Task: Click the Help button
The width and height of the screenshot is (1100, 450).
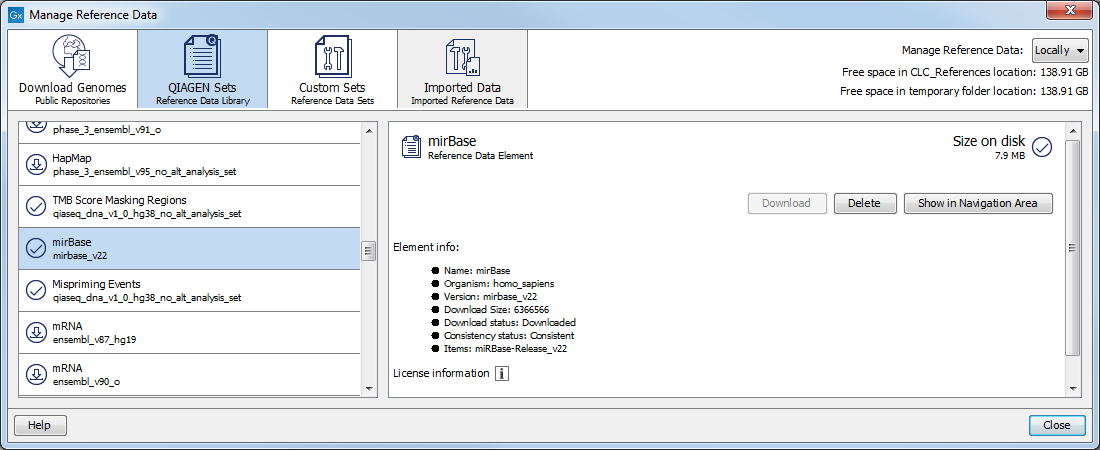Action: point(40,425)
